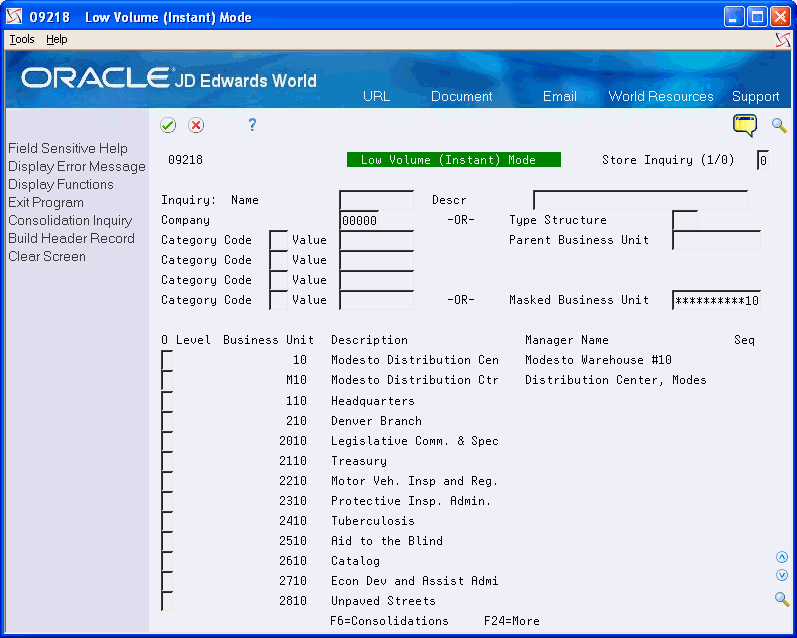Open the blue question mark help icon
The image size is (797, 638).
point(252,125)
